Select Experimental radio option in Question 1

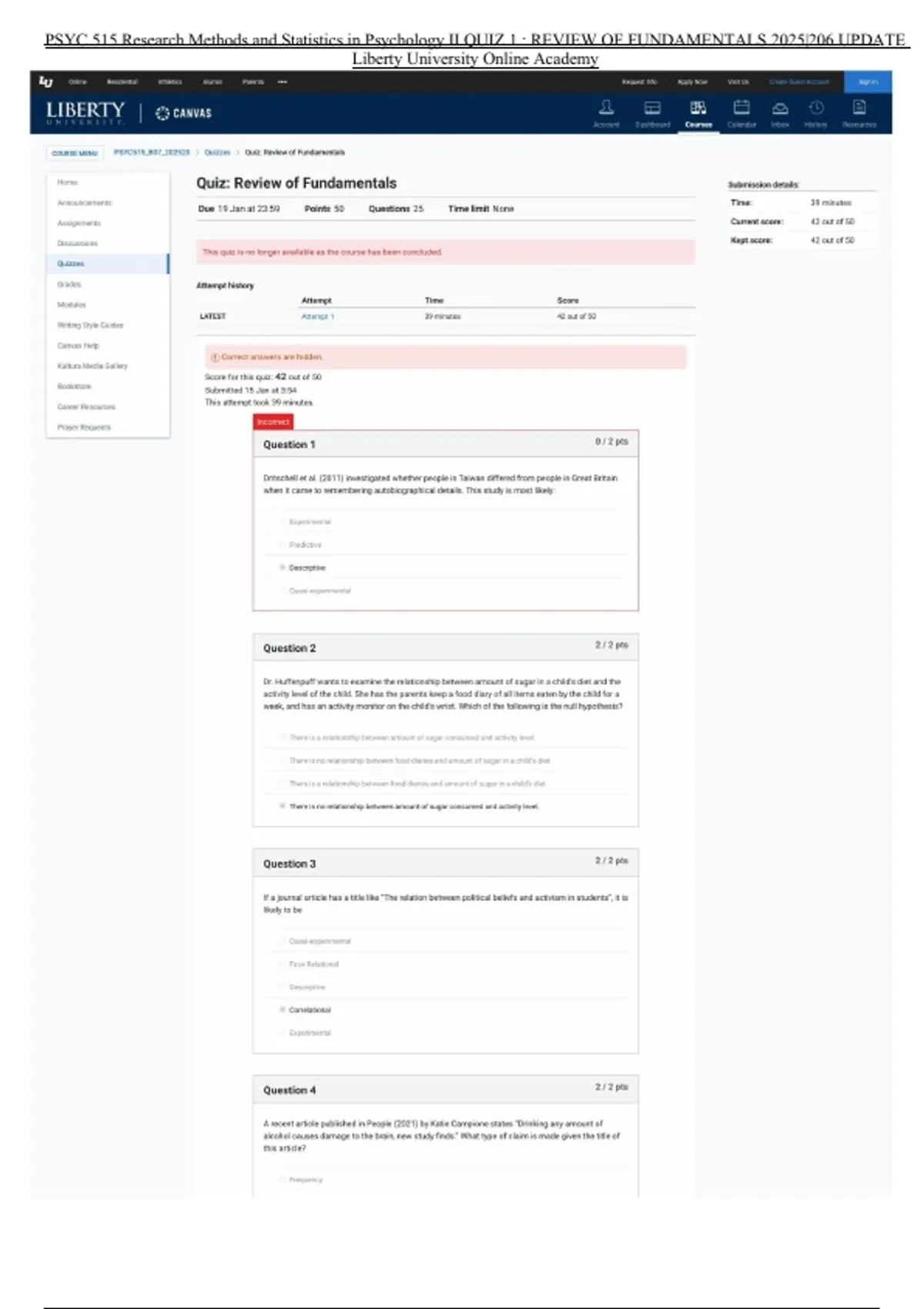[283, 521]
